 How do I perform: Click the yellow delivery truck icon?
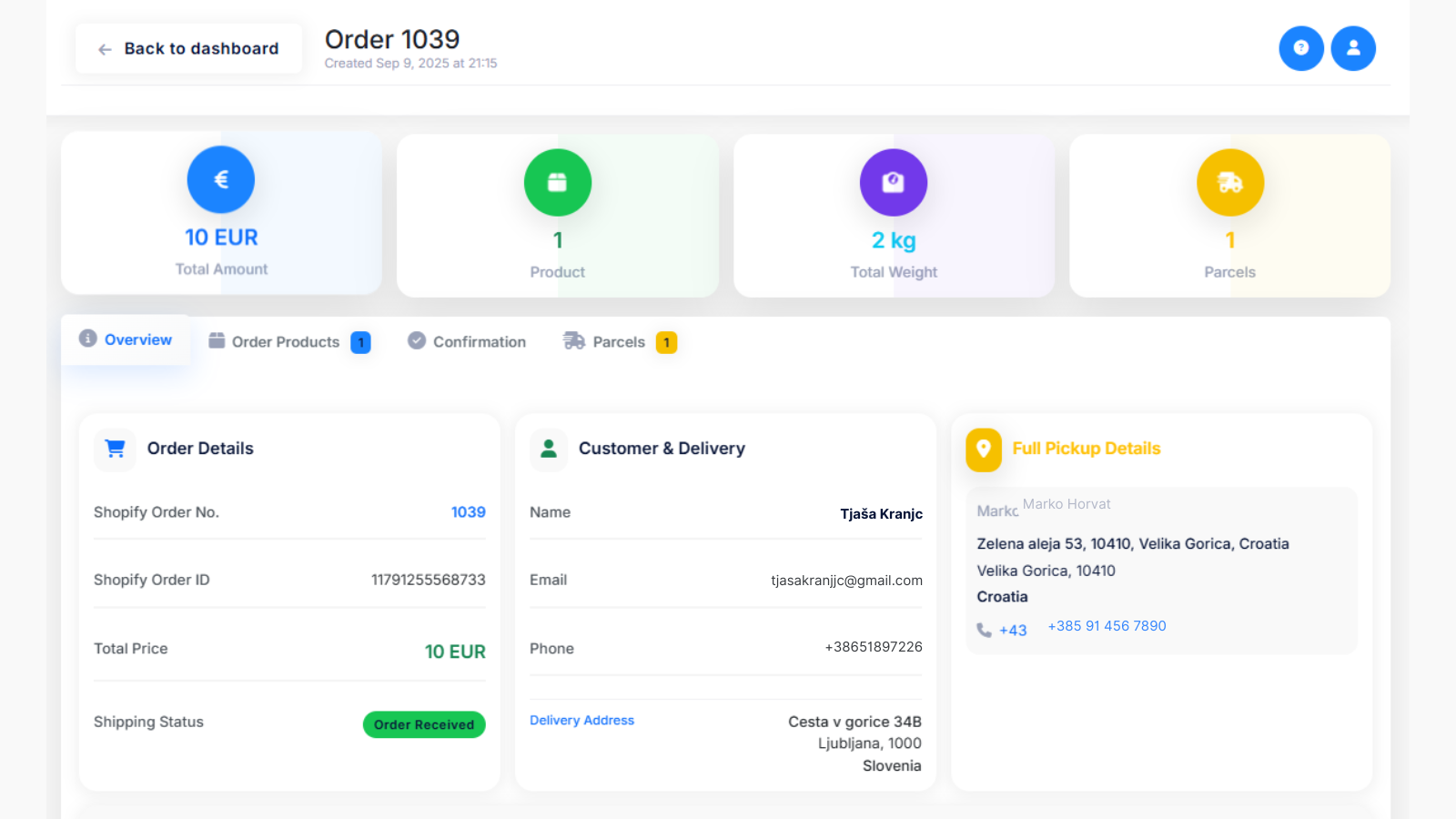click(1229, 182)
